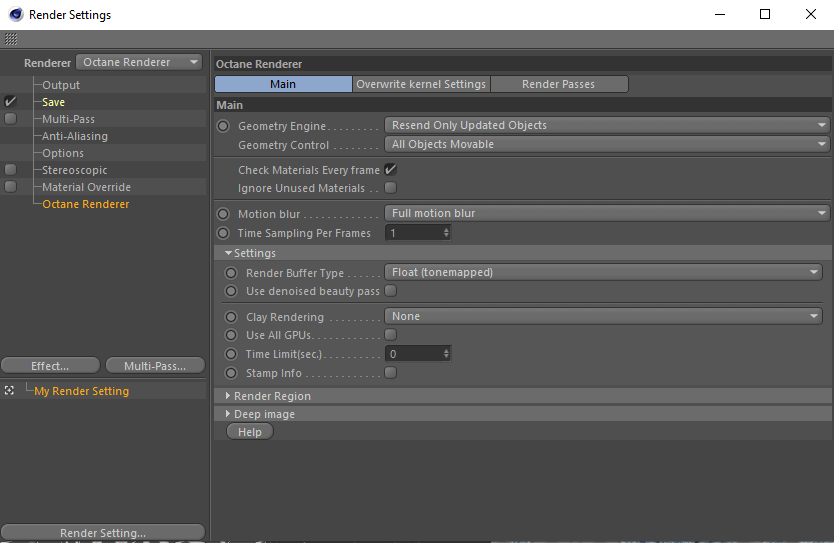The image size is (834, 543).
Task: Click the Effect... button
Action: (x=50, y=365)
